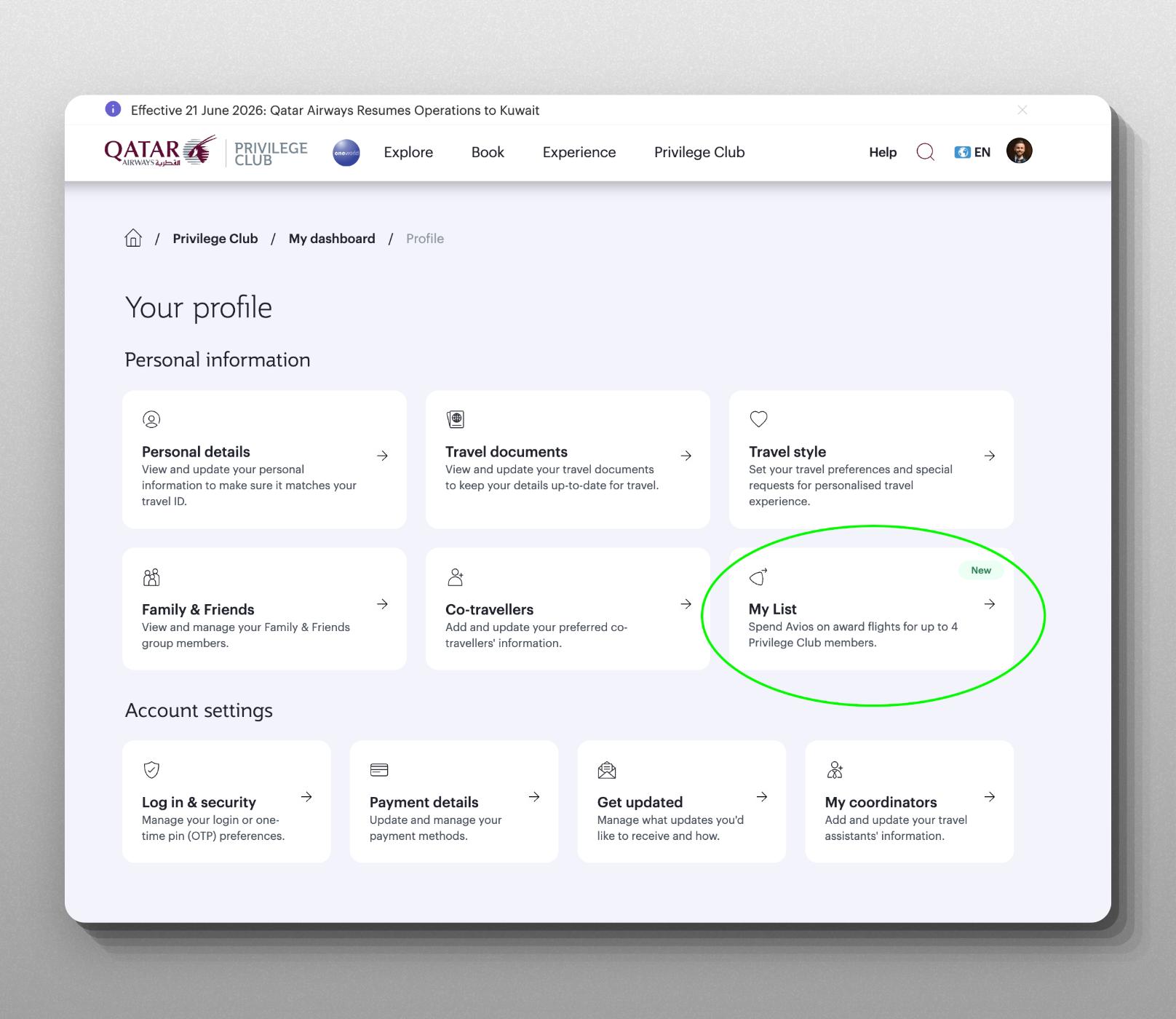
Task: Open Travel documents title
Action: point(506,452)
